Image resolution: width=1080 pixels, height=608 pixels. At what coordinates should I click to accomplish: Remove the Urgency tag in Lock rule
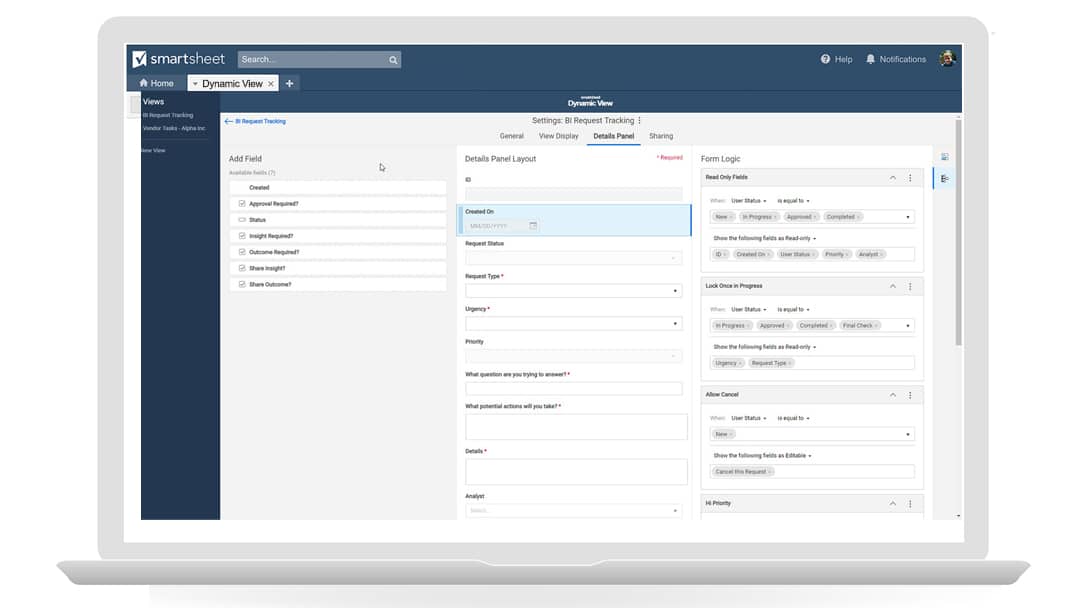[x=740, y=364]
